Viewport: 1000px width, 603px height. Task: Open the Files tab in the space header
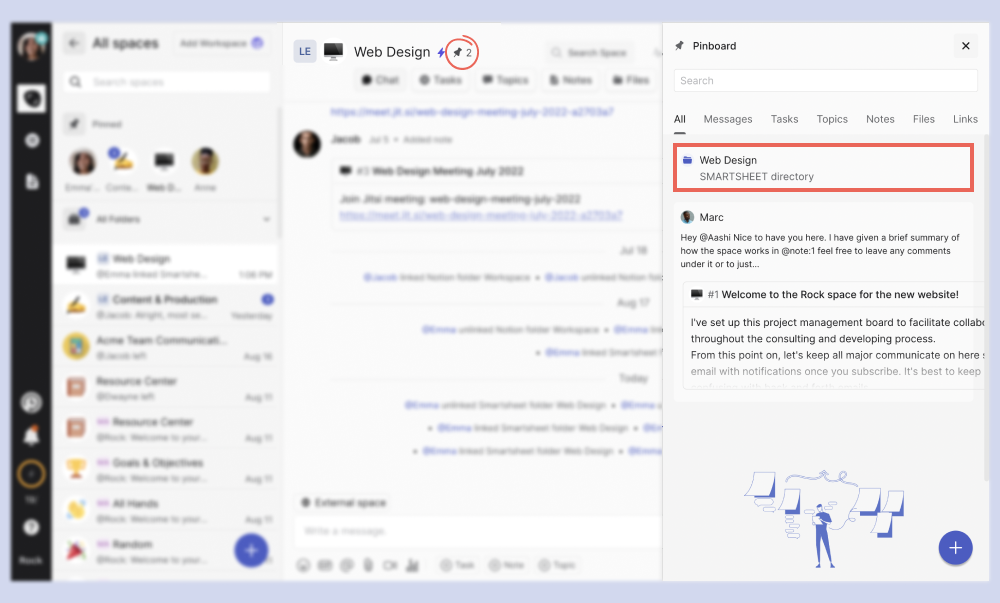[630, 80]
